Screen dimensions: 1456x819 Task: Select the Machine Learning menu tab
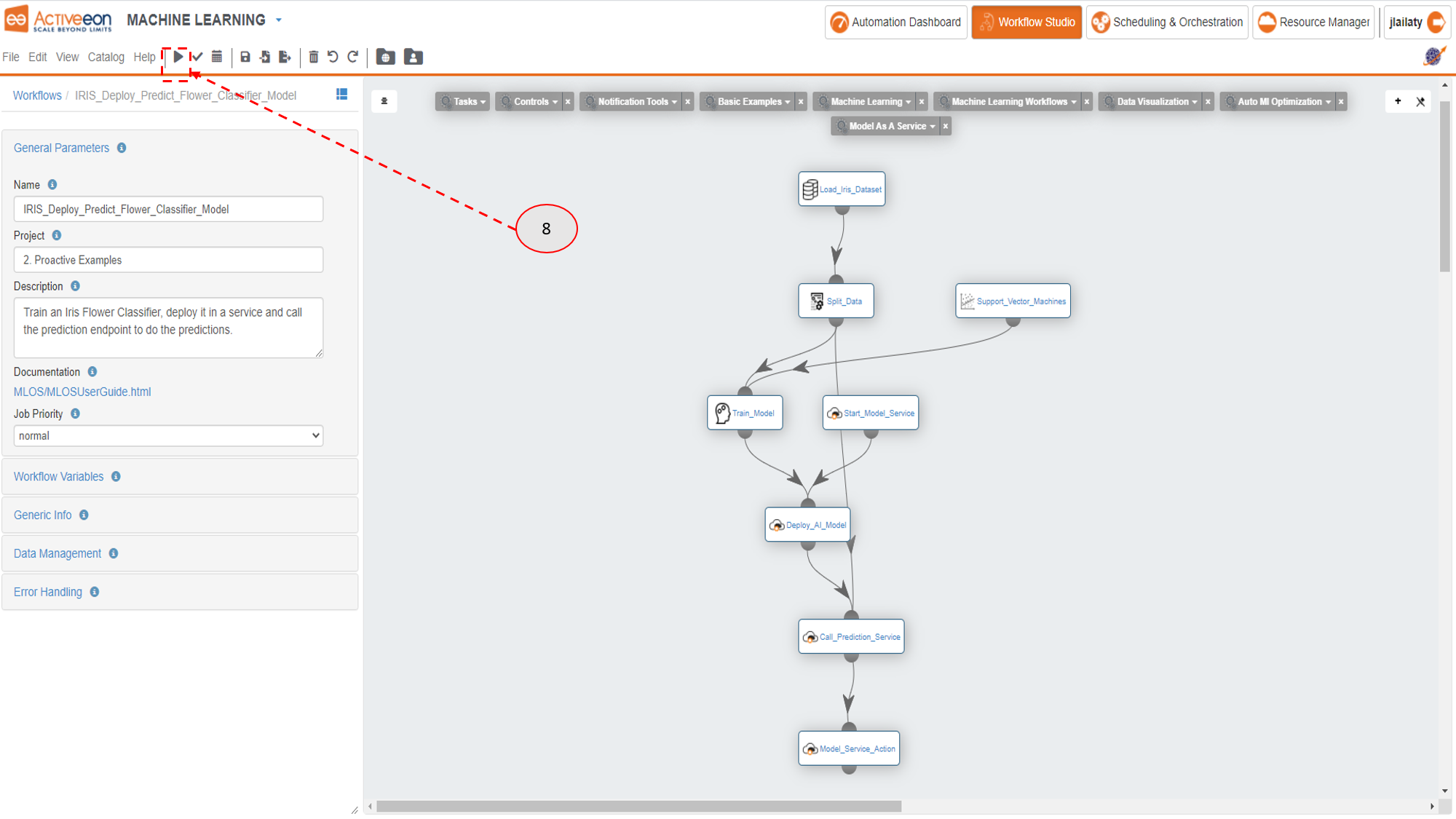pyautogui.click(x=868, y=101)
